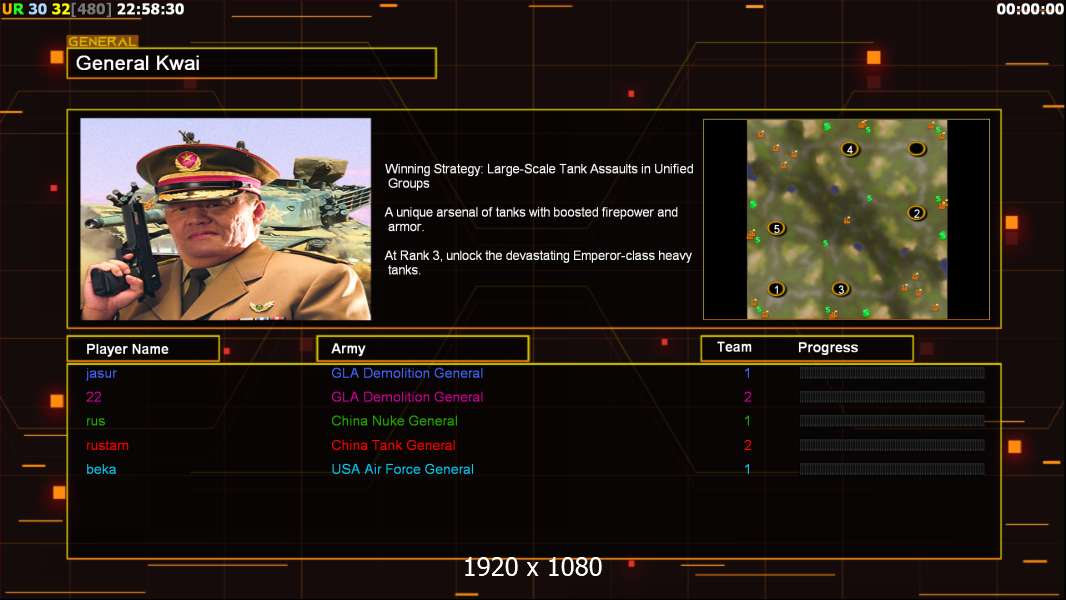Select player name jasur
The width and height of the screenshot is (1066, 600).
(x=101, y=373)
